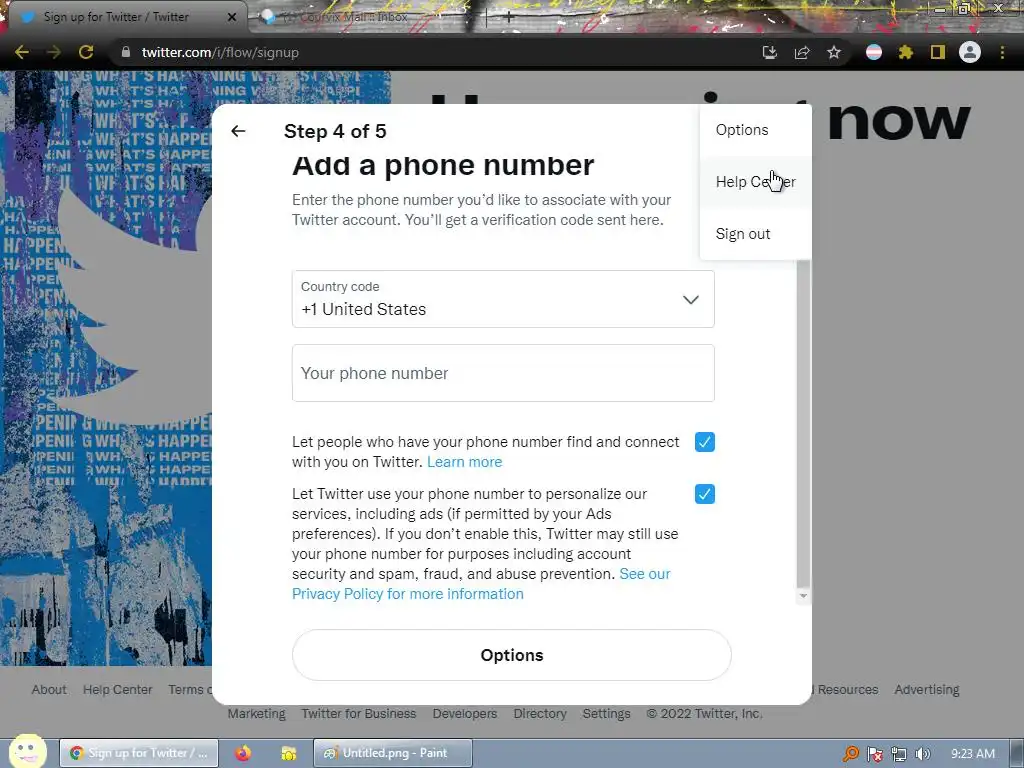This screenshot has width=1024, height=768.
Task: Go back using the modal's left arrow
Action: point(238,131)
